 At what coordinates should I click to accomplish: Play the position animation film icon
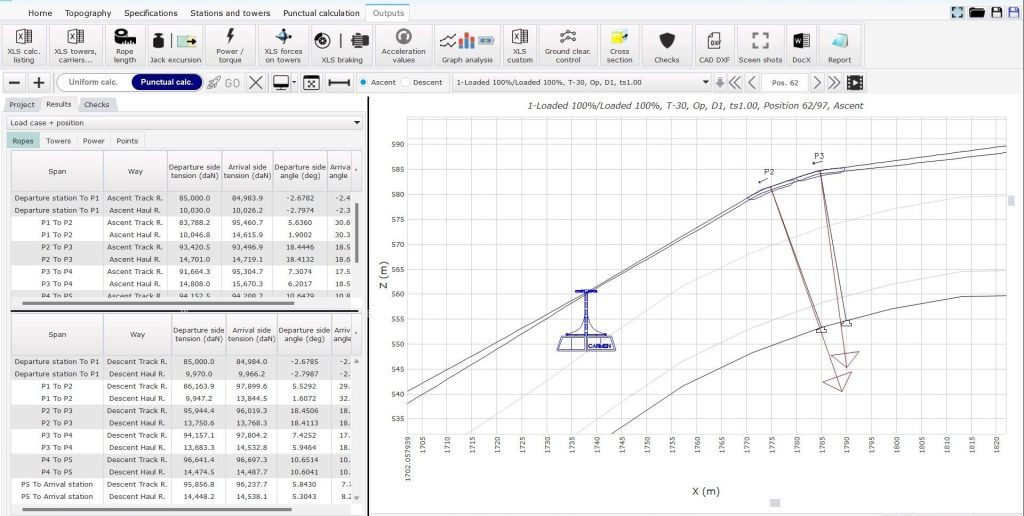click(x=855, y=83)
